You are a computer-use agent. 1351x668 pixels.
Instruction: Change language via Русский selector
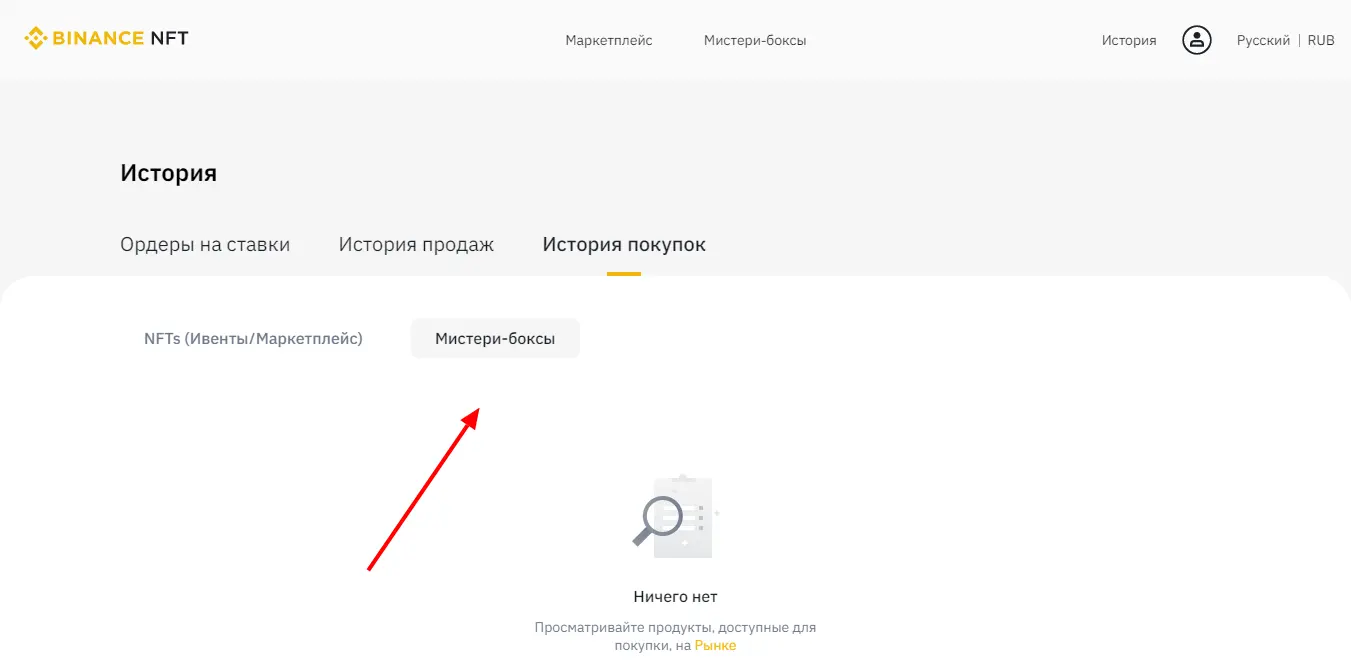pyautogui.click(x=1263, y=41)
